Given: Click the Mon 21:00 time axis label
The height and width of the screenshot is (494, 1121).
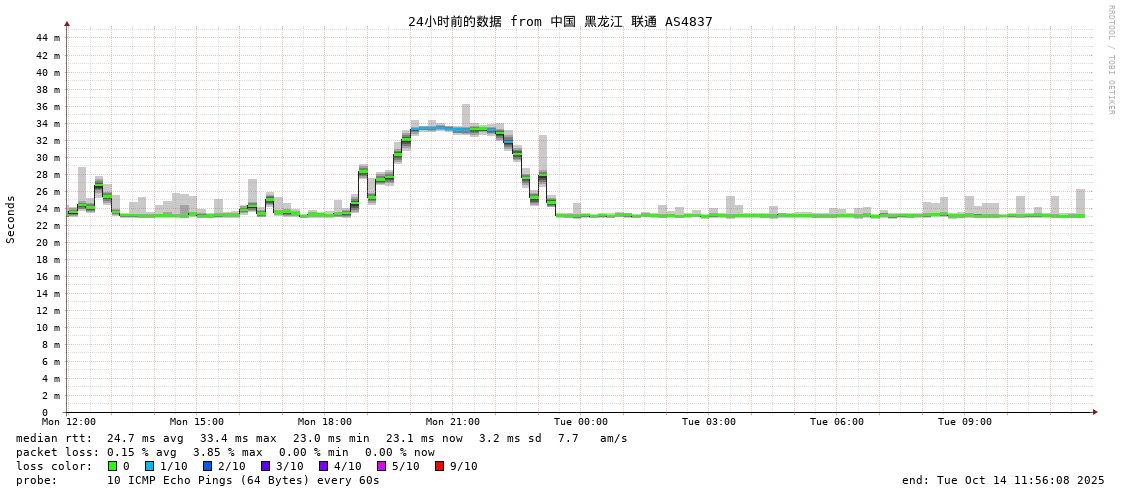Looking at the screenshot, I should click(x=452, y=422).
